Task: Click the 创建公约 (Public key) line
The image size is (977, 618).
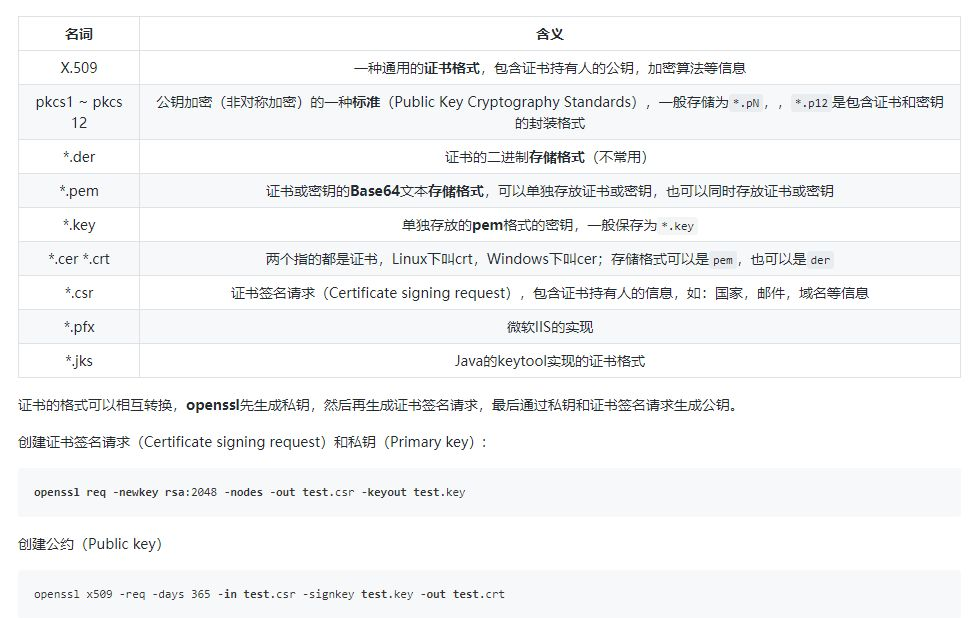Action: pos(90,544)
